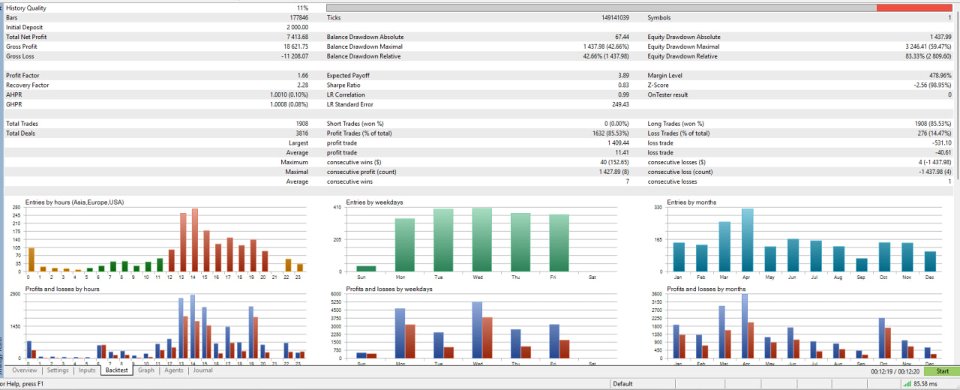
Task: Click the red segment of quality bar
Action: tap(913, 8)
